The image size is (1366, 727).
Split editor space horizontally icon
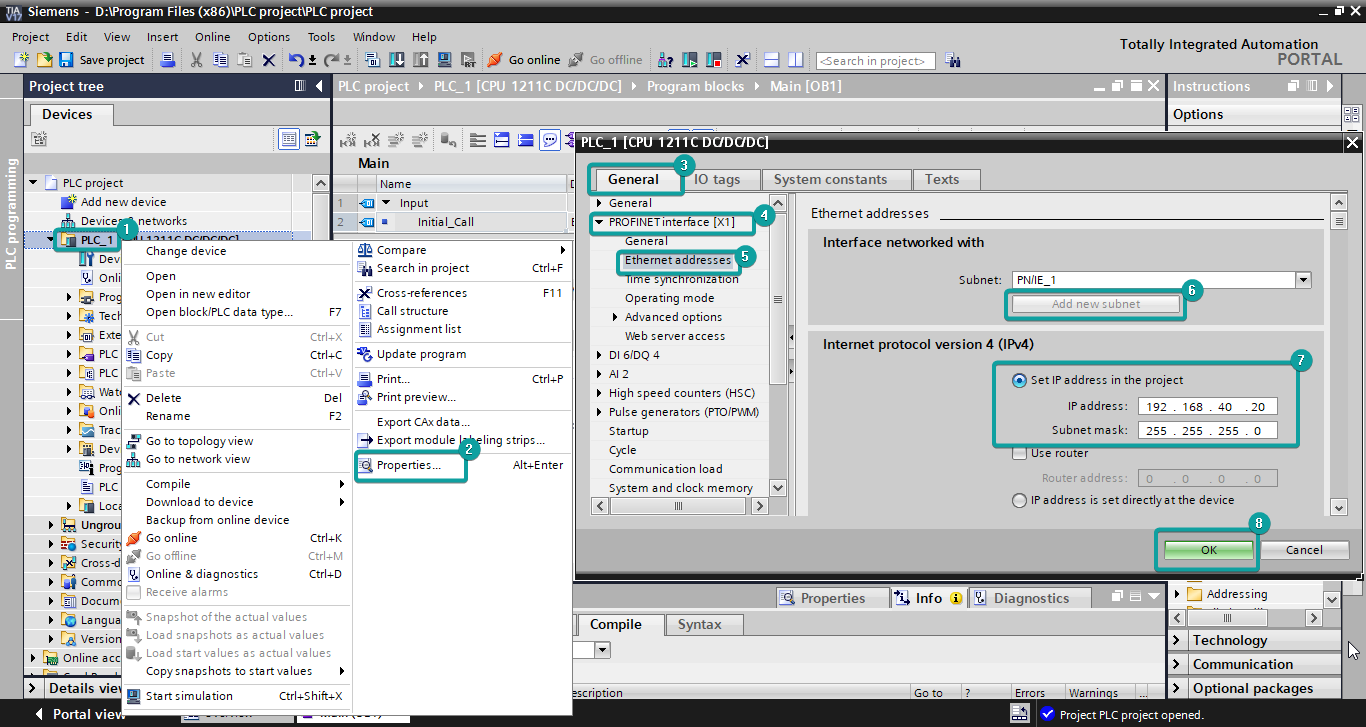click(x=771, y=60)
